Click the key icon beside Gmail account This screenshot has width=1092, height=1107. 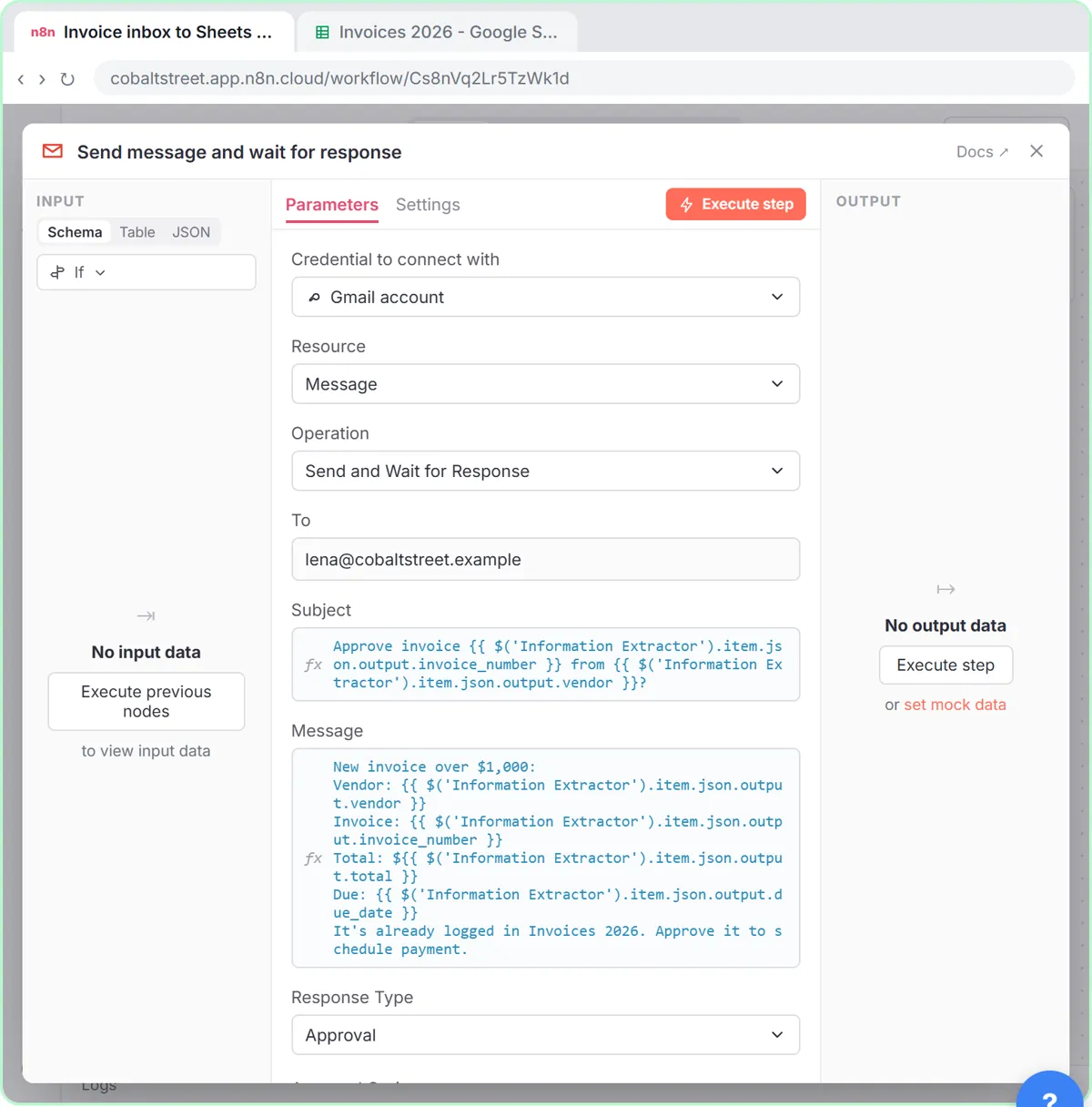coord(314,298)
